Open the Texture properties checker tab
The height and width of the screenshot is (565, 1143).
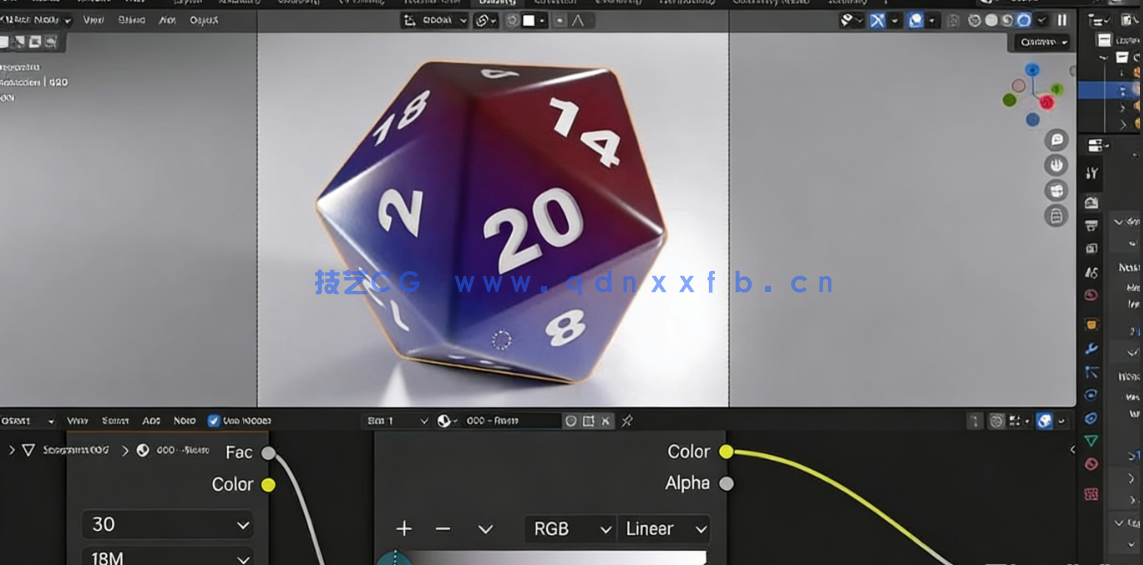click(x=1091, y=494)
